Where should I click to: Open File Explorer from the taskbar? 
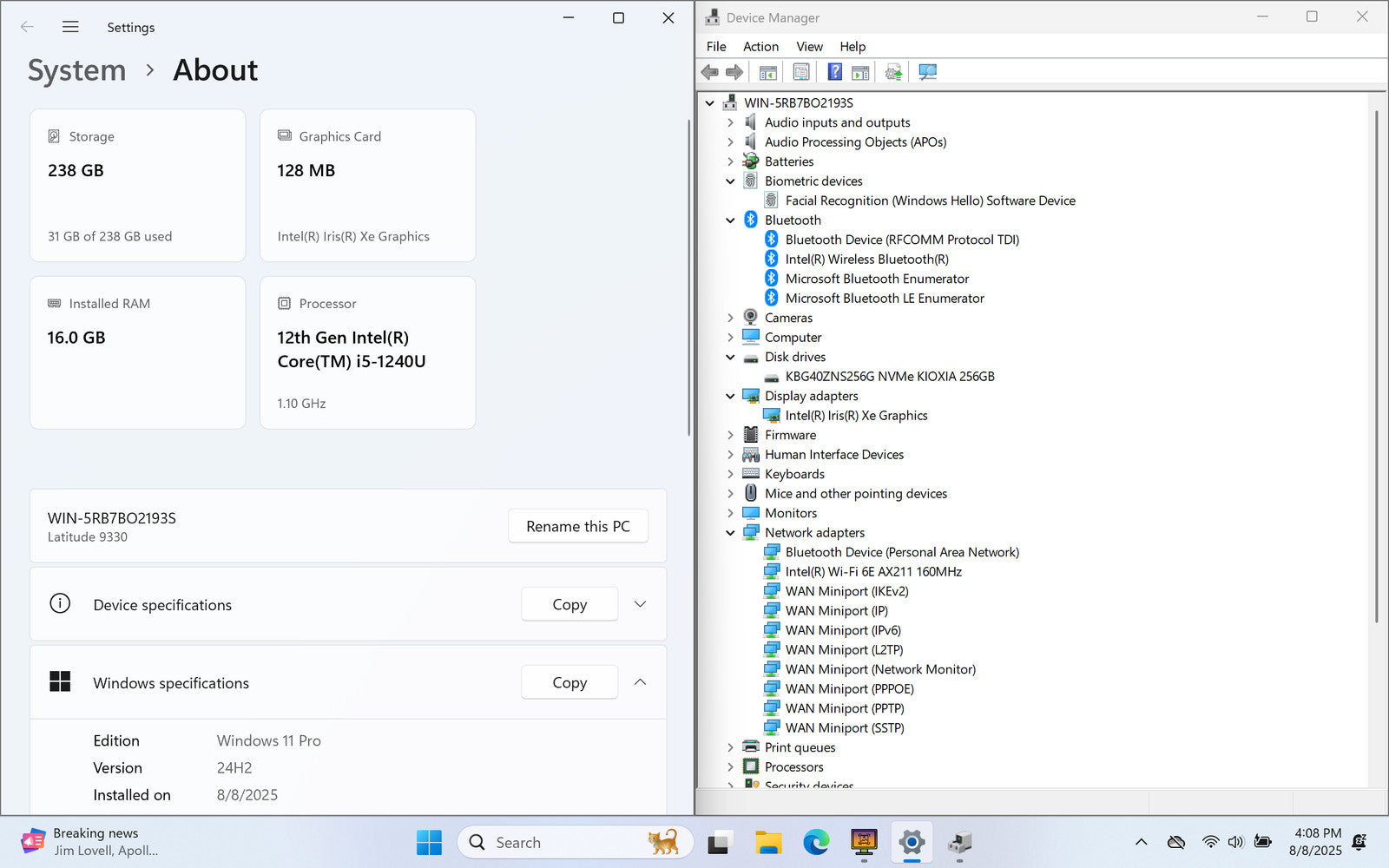click(767, 842)
